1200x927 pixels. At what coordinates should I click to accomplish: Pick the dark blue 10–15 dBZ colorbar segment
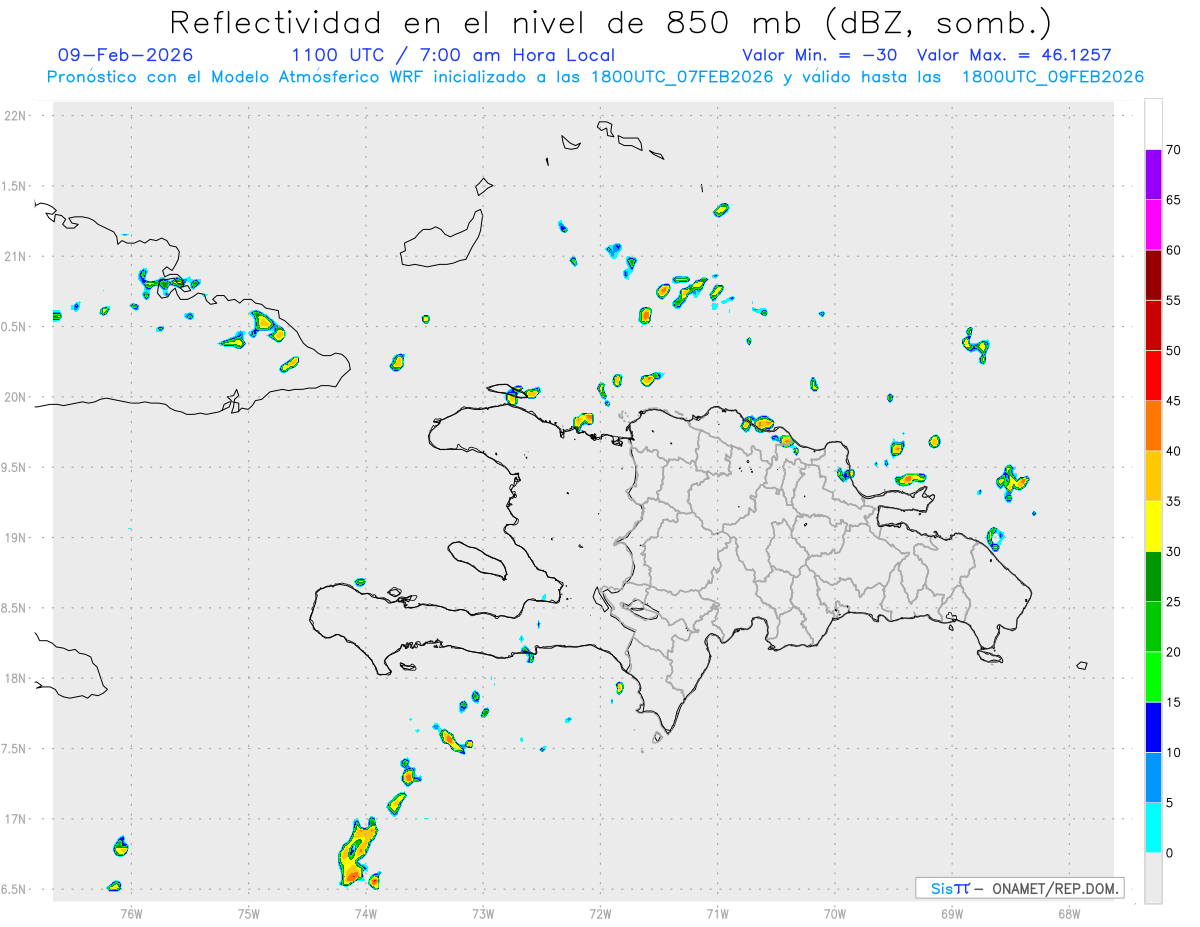(x=1153, y=728)
